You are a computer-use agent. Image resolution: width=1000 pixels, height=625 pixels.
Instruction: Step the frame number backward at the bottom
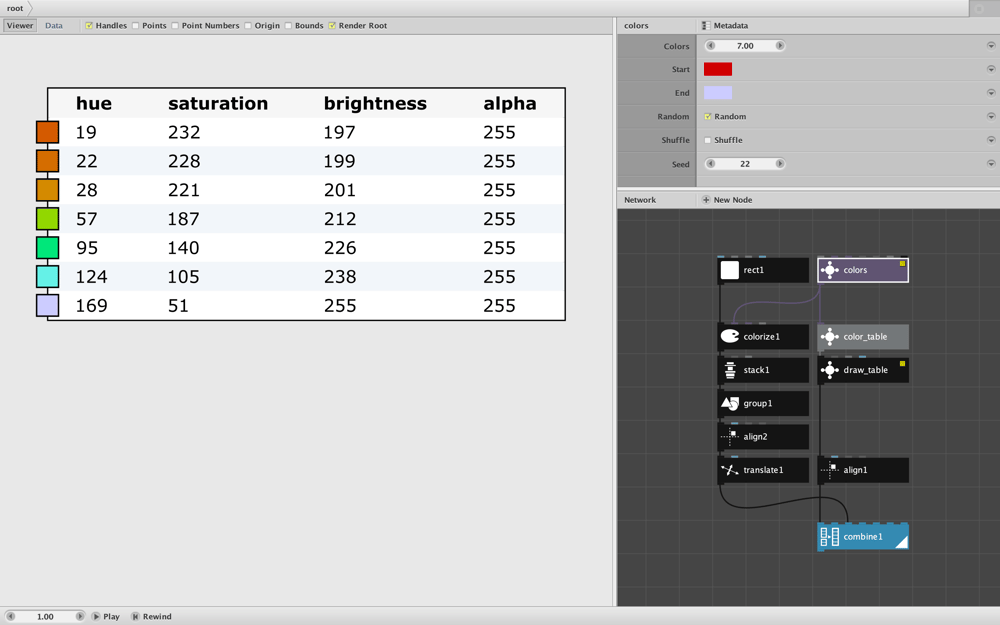[x=10, y=616]
